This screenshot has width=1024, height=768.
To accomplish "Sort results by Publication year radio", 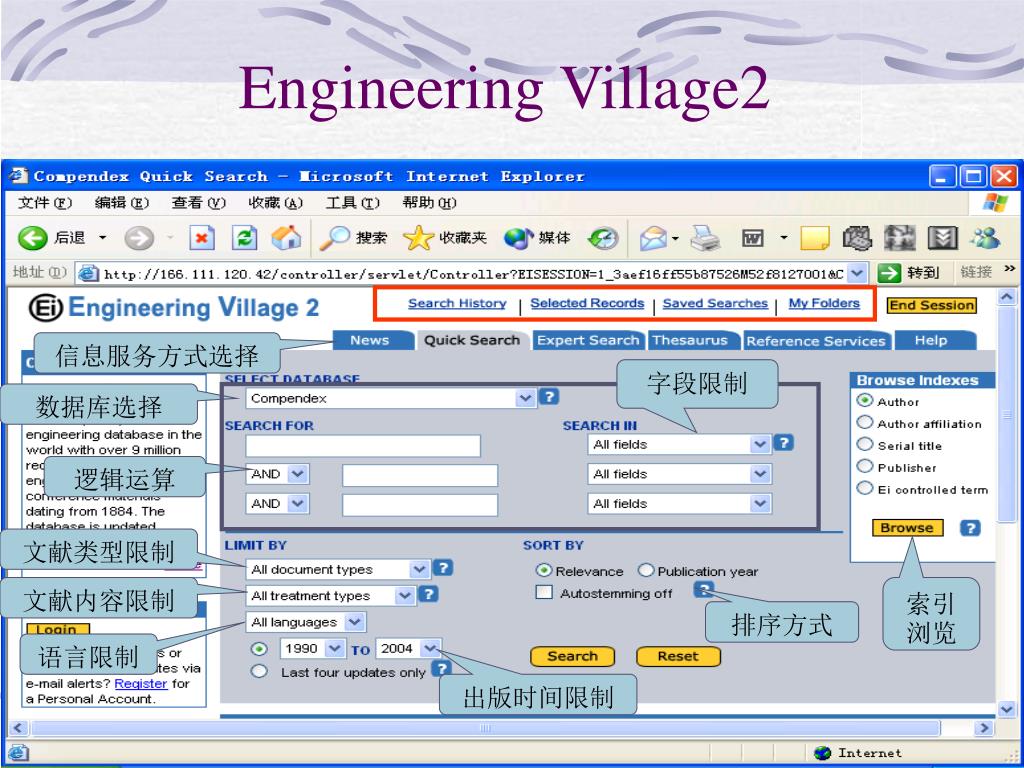I will tap(646, 570).
